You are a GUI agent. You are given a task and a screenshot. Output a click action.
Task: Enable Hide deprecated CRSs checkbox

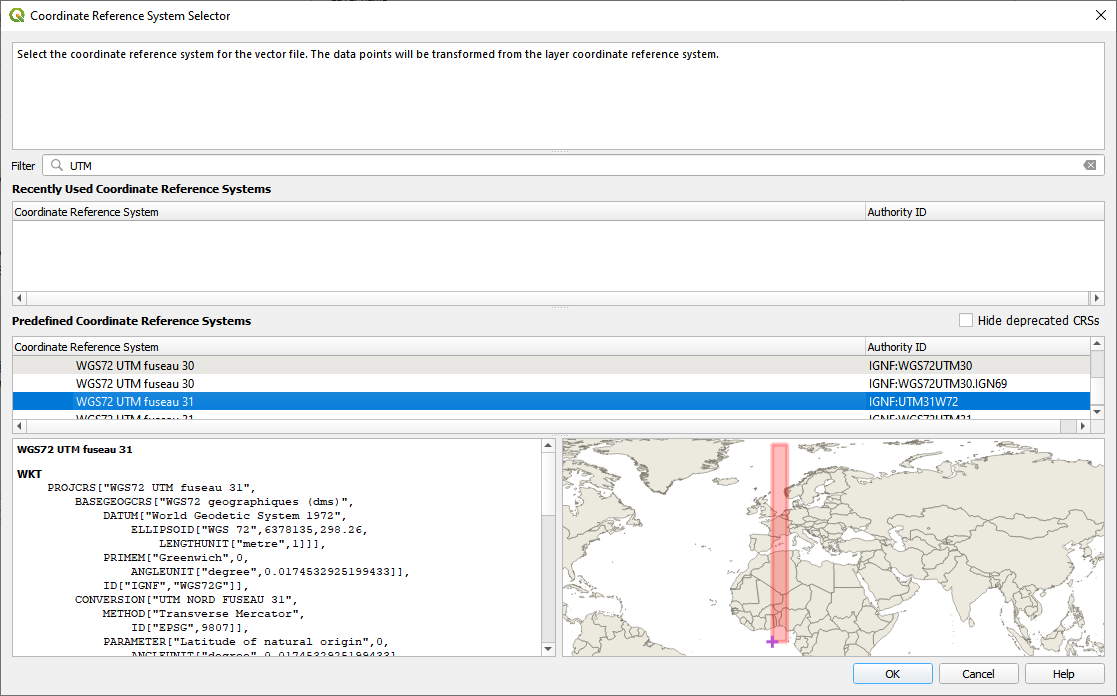966,321
